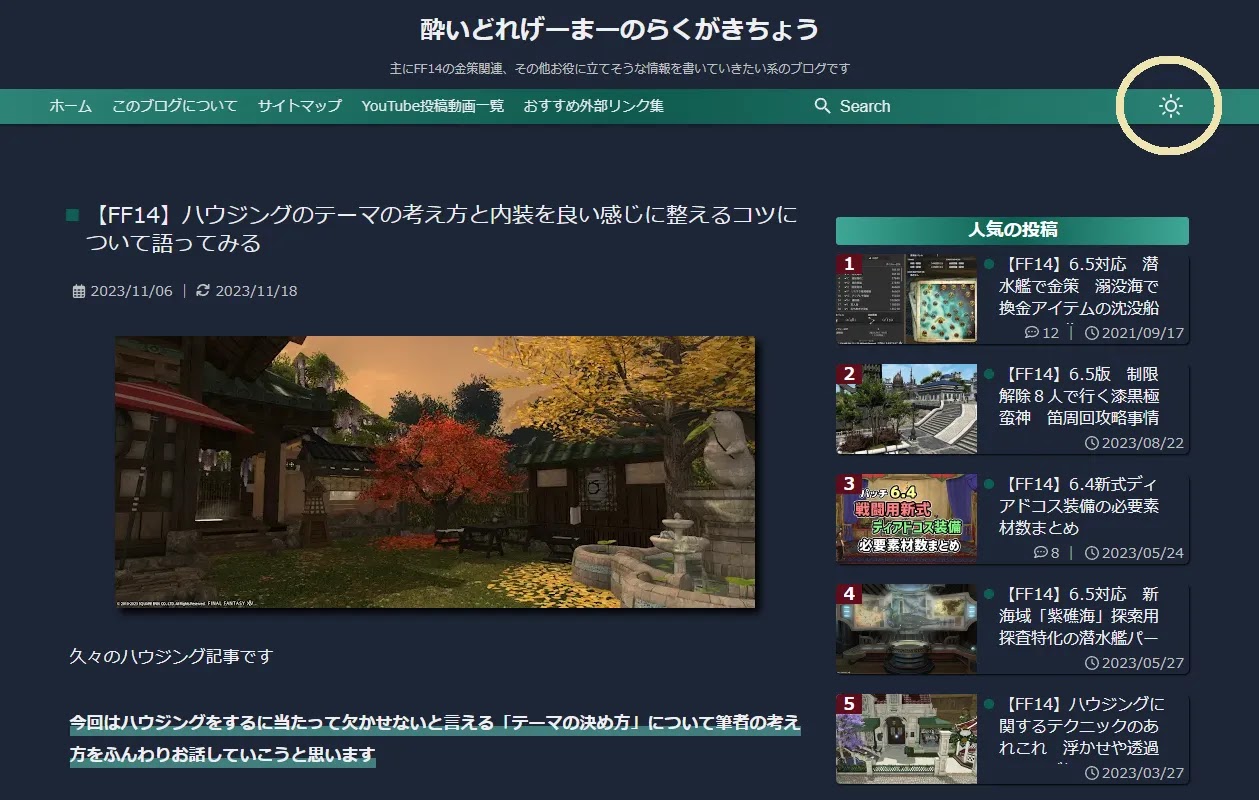Image resolution: width=1259 pixels, height=800 pixels.
Task: Click rank badge number 3
Action: [x=849, y=485]
